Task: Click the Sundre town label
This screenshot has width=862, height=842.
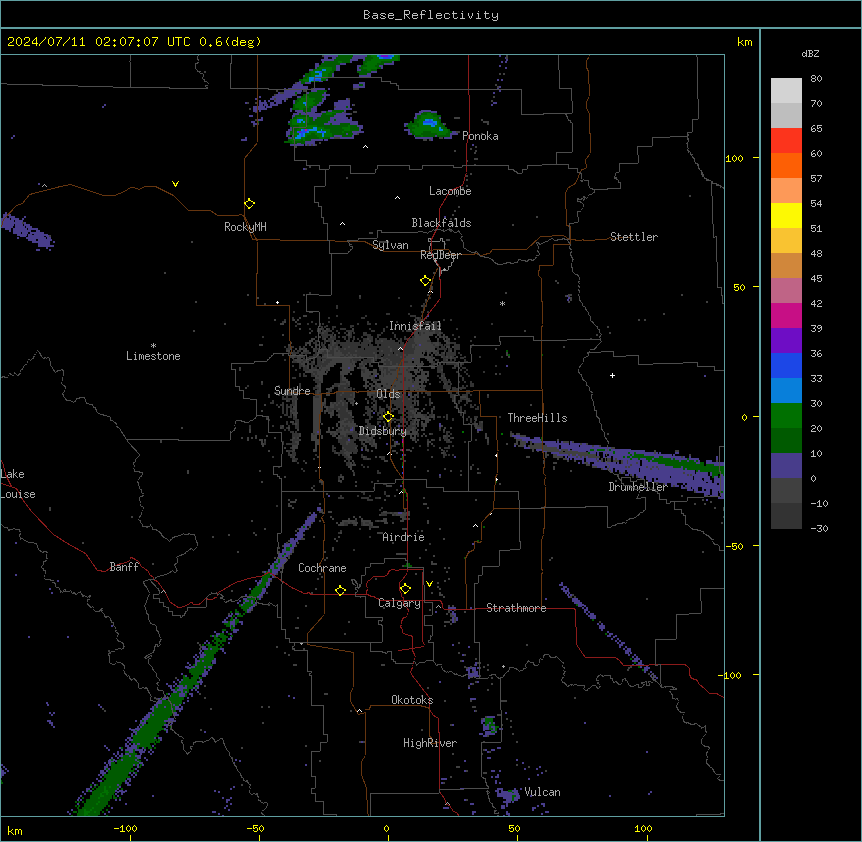Action: [292, 391]
